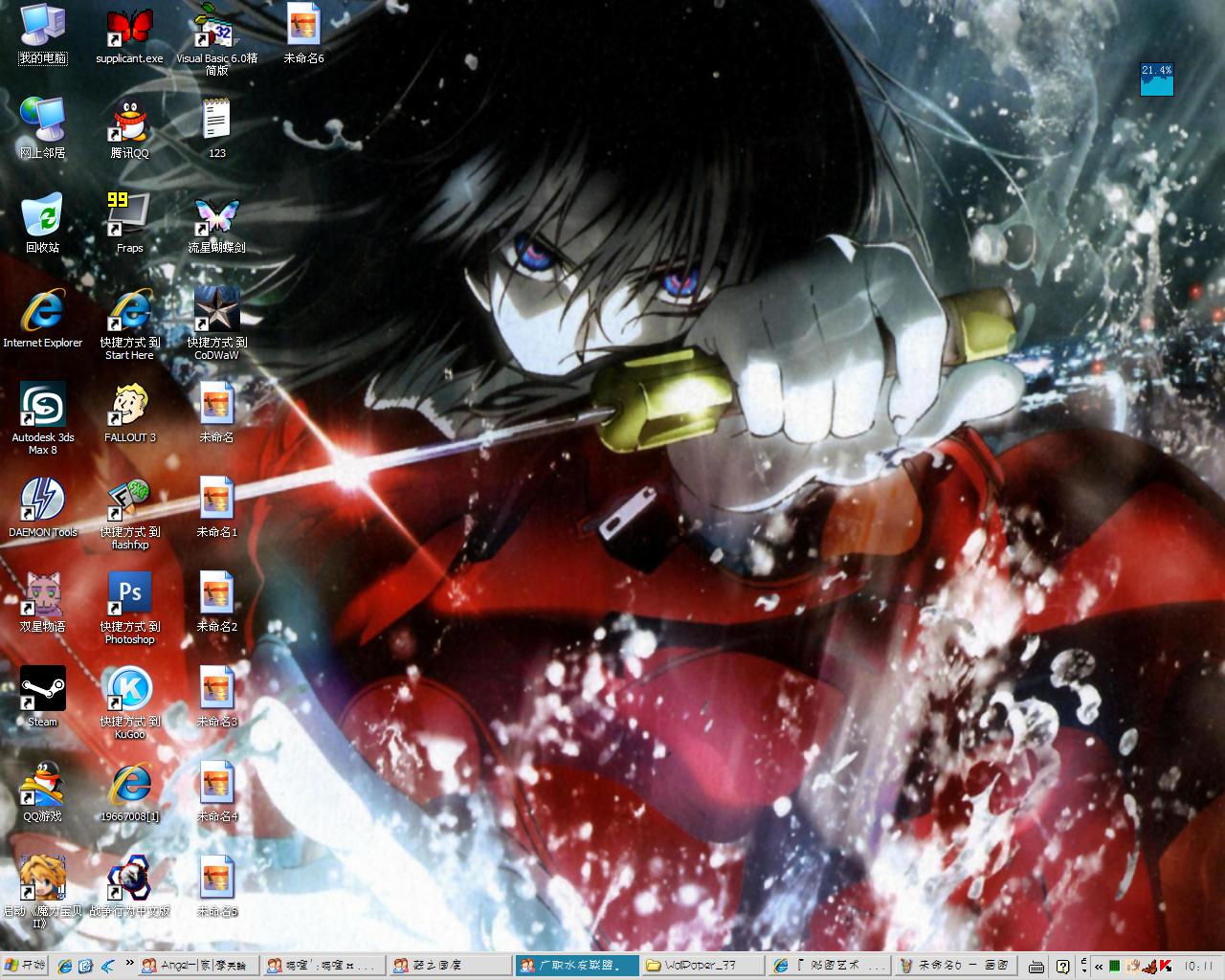Switch to the Angel一家 chat window
This screenshot has height=980, width=1225.
(x=198, y=966)
